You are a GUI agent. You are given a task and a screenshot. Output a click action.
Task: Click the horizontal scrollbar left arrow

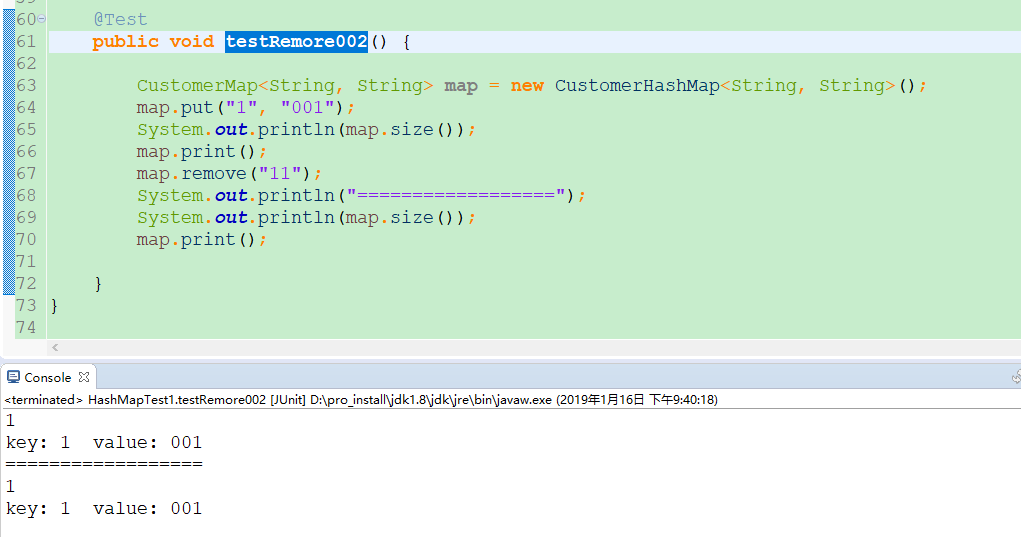click(55, 348)
